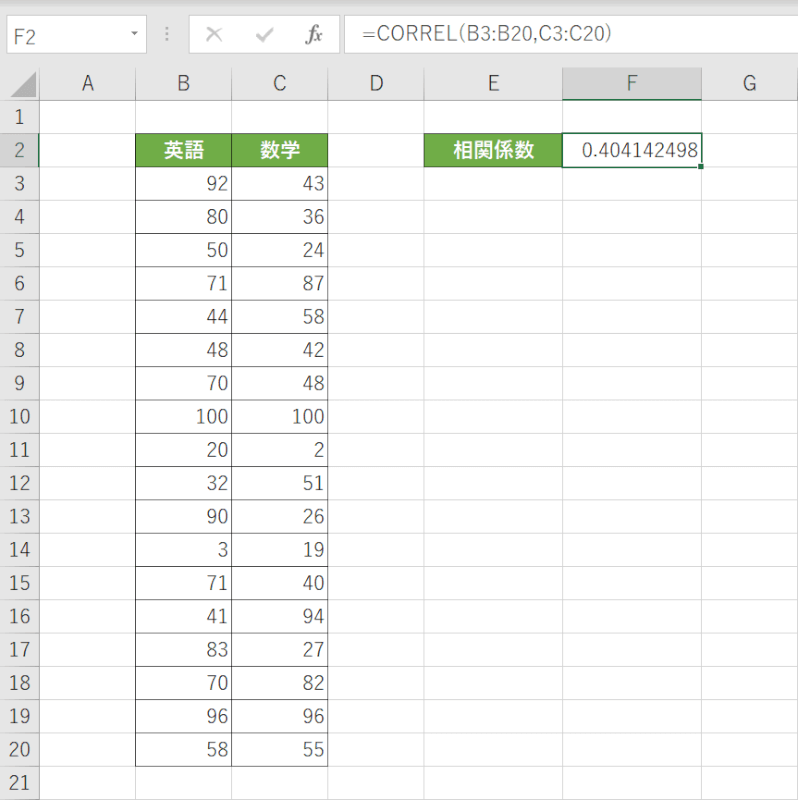Click the fill handle of cell F2

point(701,167)
